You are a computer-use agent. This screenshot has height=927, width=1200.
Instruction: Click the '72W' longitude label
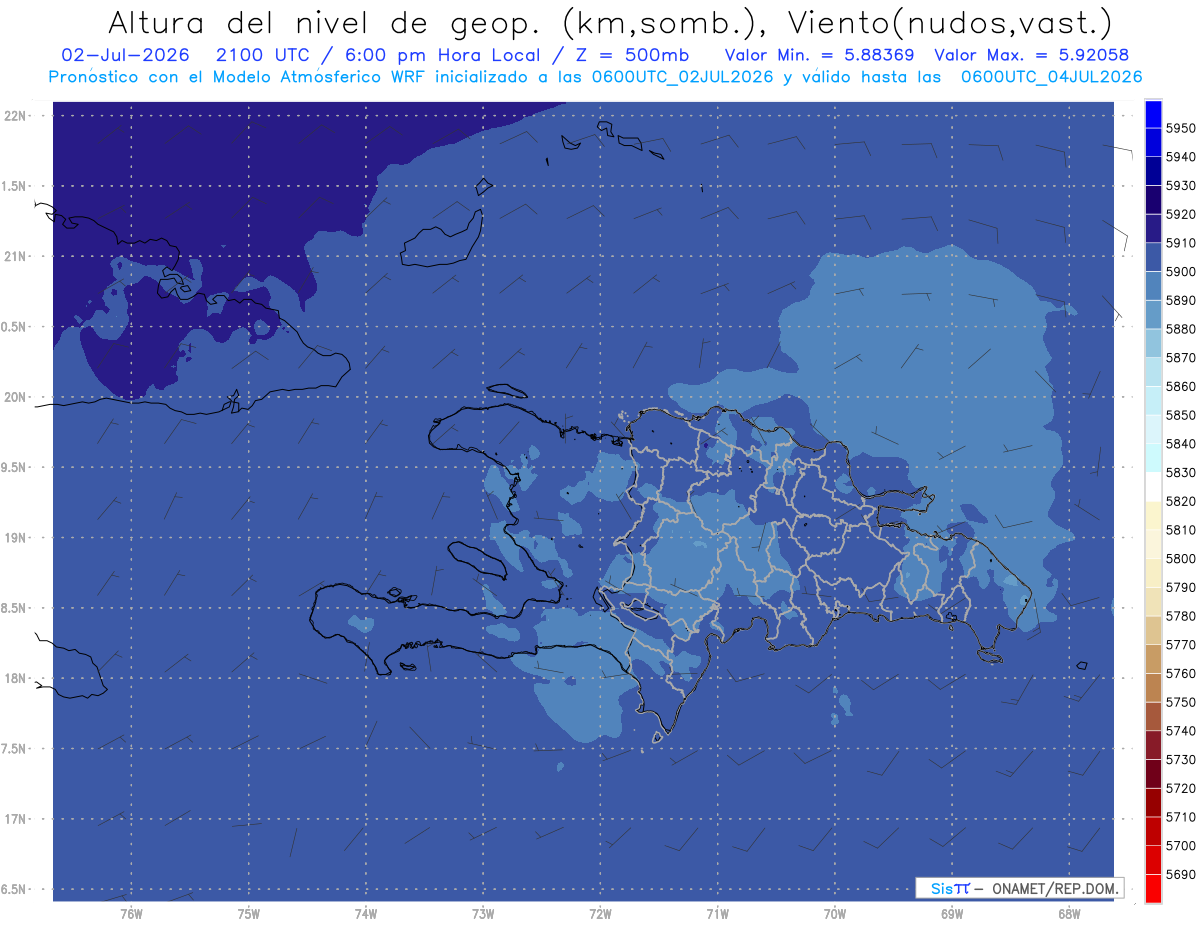click(600, 914)
